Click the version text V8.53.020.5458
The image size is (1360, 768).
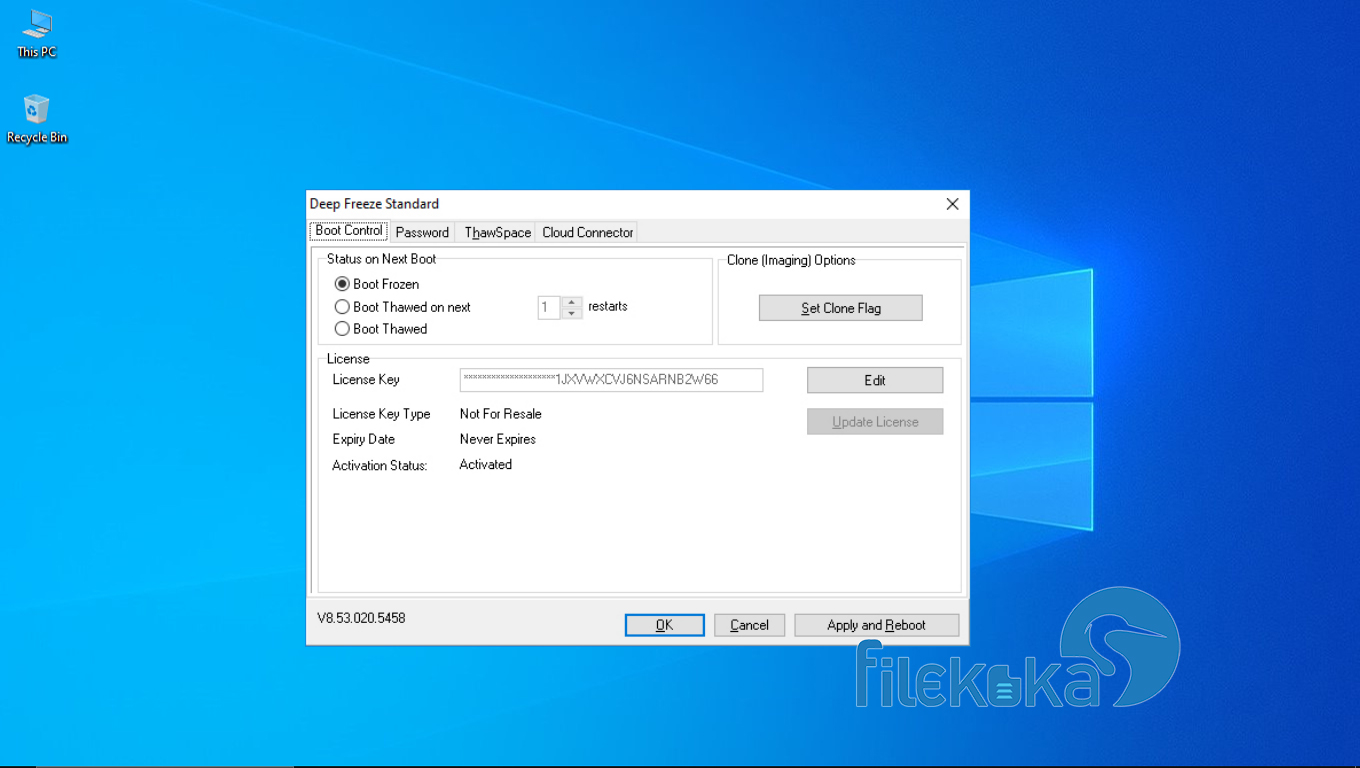[x=361, y=618]
